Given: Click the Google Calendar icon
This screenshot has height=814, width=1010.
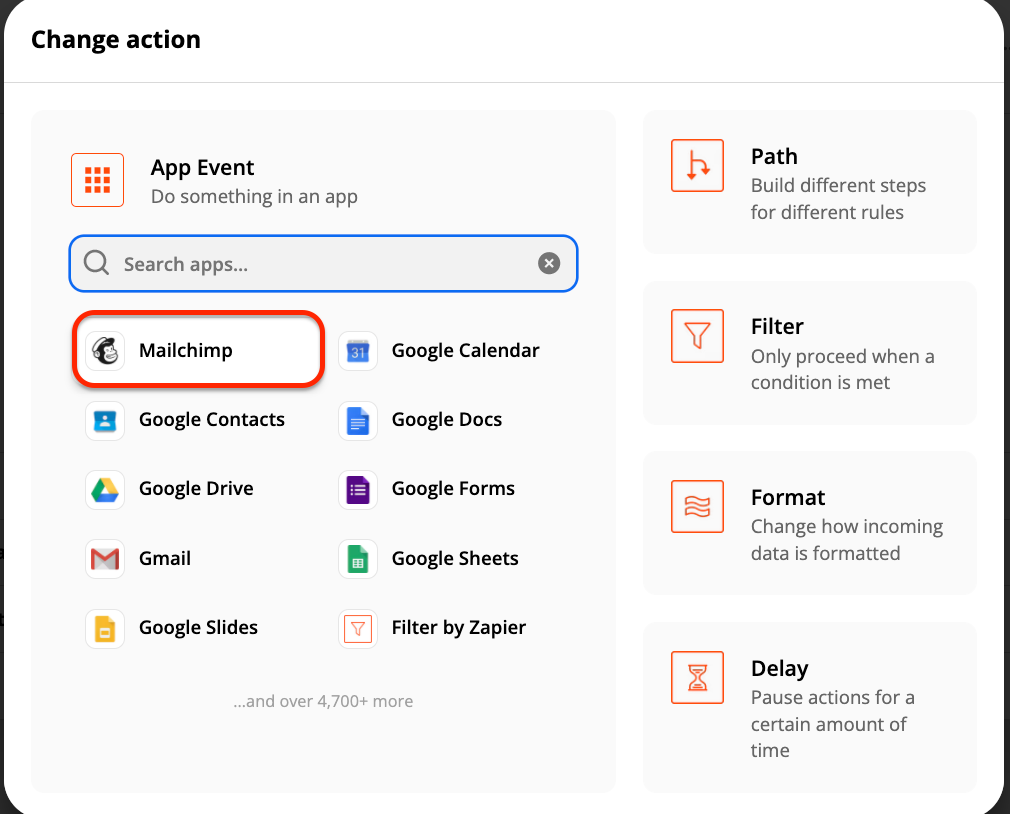Looking at the screenshot, I should click(x=357, y=350).
